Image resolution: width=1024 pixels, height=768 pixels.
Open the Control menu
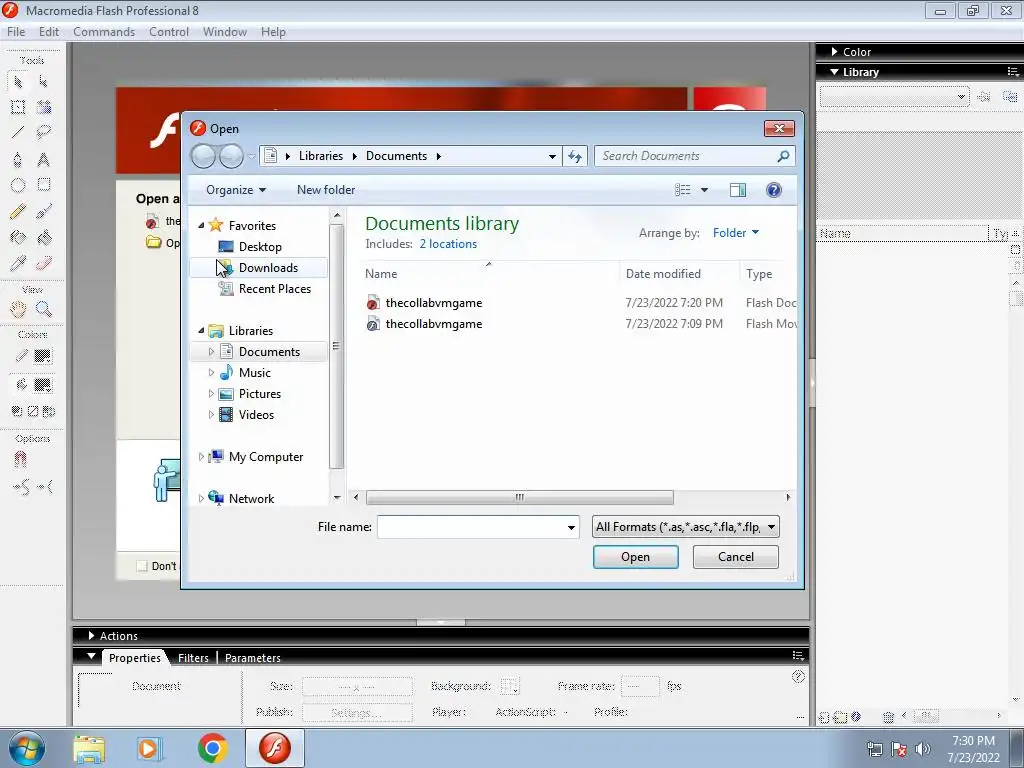[x=168, y=32]
